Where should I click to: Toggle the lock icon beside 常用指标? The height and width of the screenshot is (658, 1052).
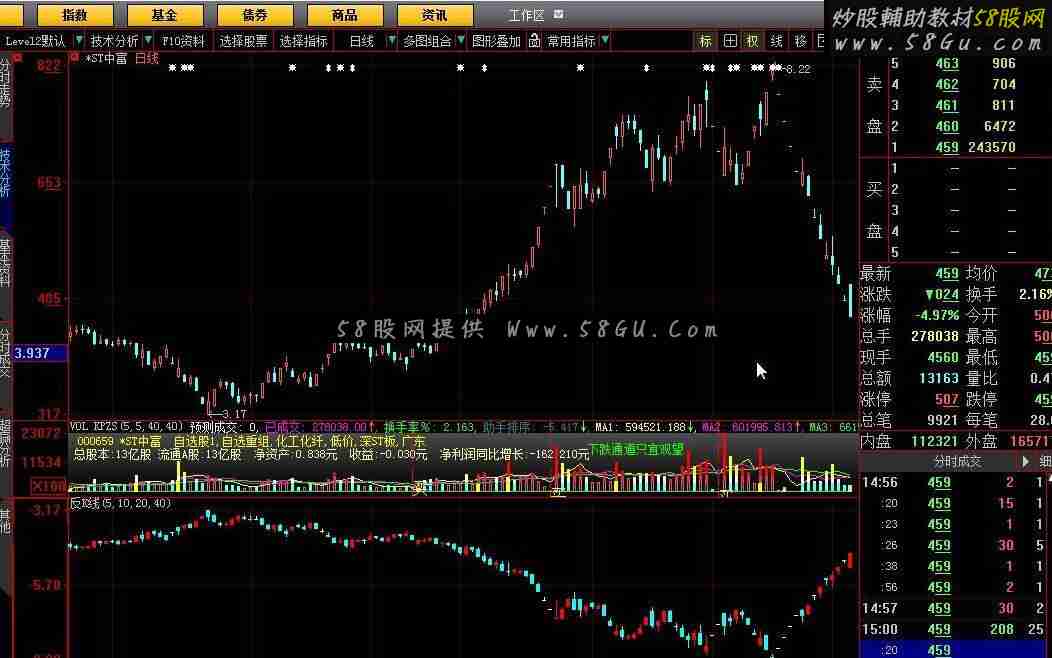click(534, 42)
